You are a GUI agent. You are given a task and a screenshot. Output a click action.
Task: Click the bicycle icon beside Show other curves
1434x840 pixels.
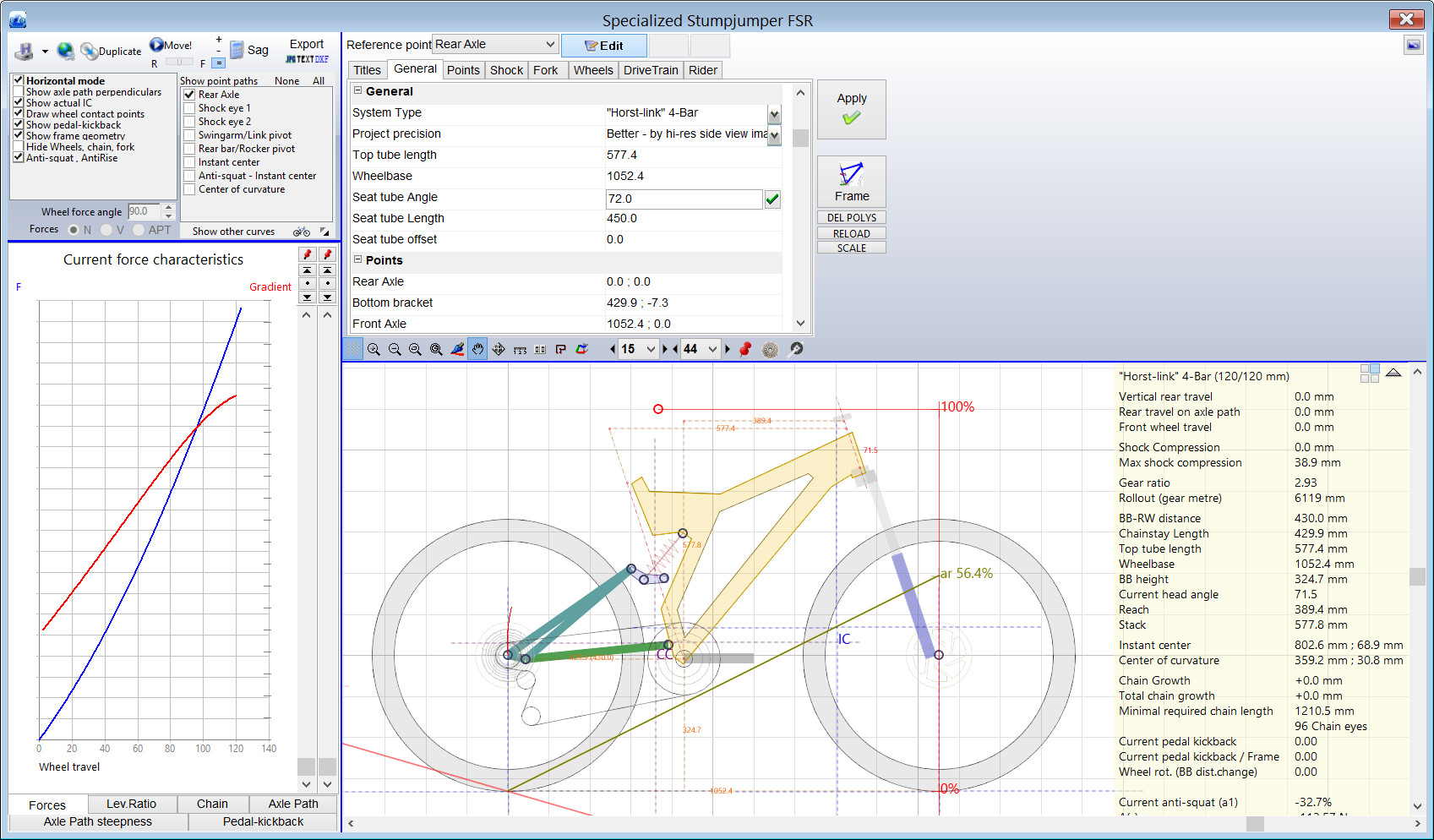pos(302,232)
